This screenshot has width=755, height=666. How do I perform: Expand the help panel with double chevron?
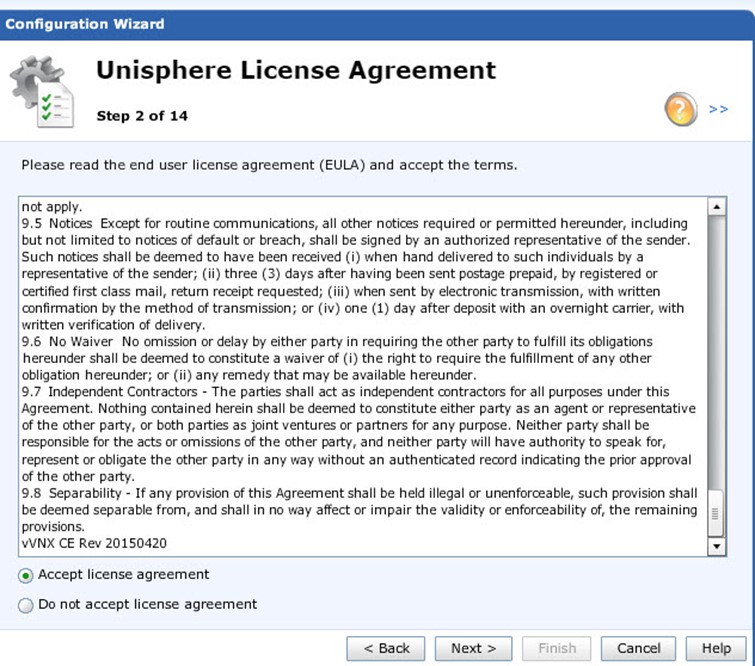718,109
